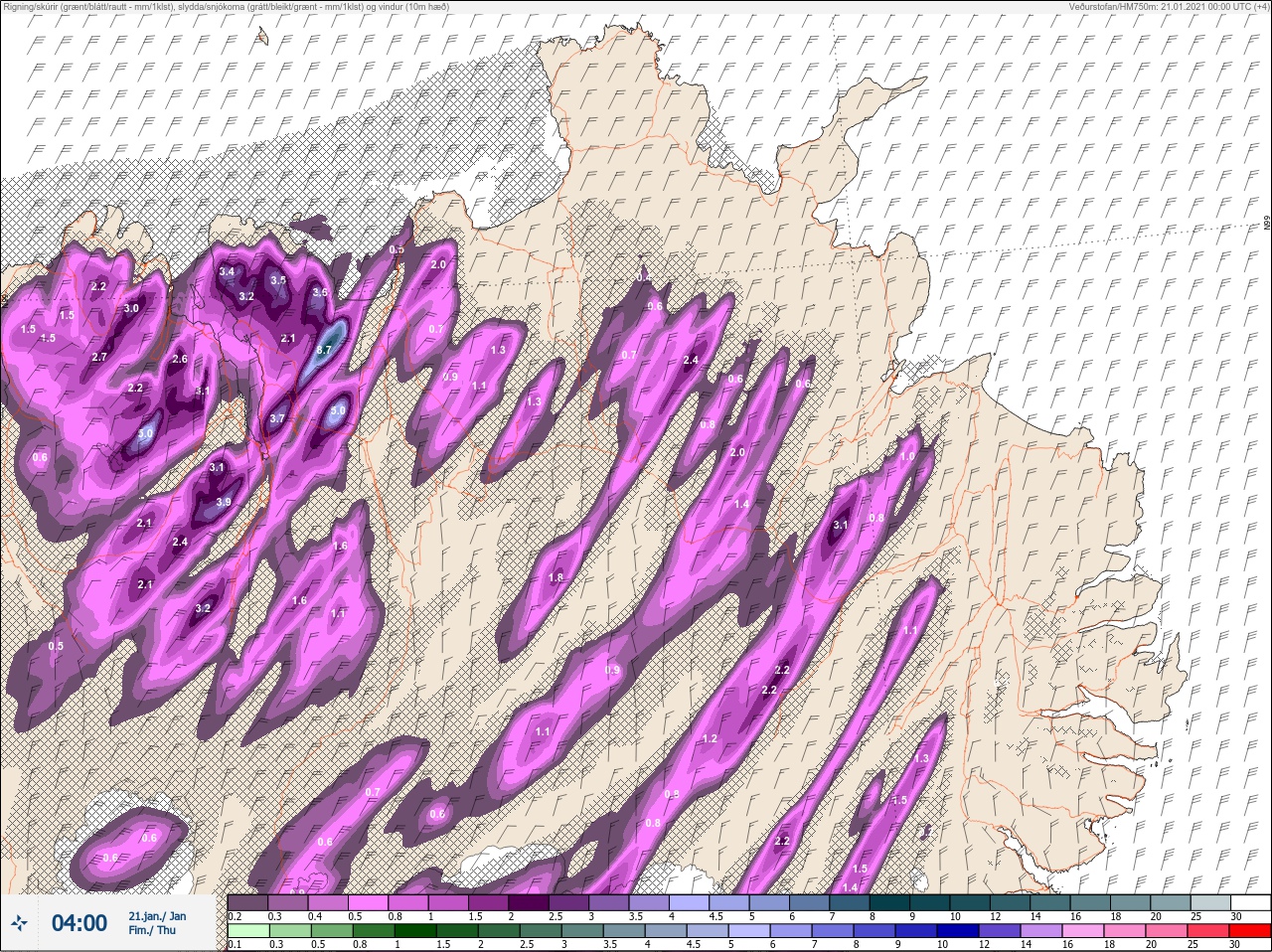
Task: Click the 04:00 forecast time display
Action: (79, 923)
